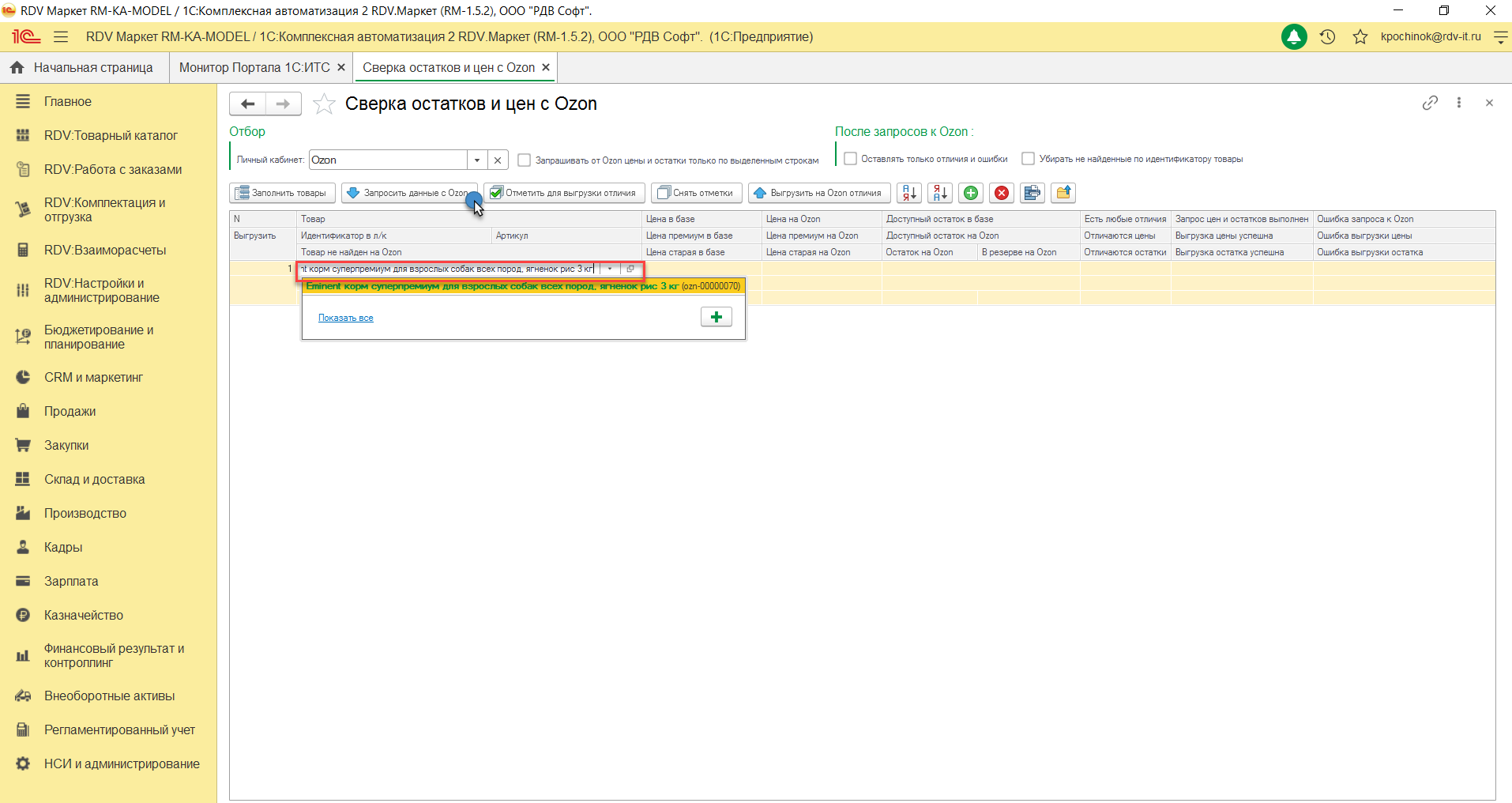Click the ascending sort (А-Я) icon
The width and height of the screenshot is (1512, 803).
909,193
